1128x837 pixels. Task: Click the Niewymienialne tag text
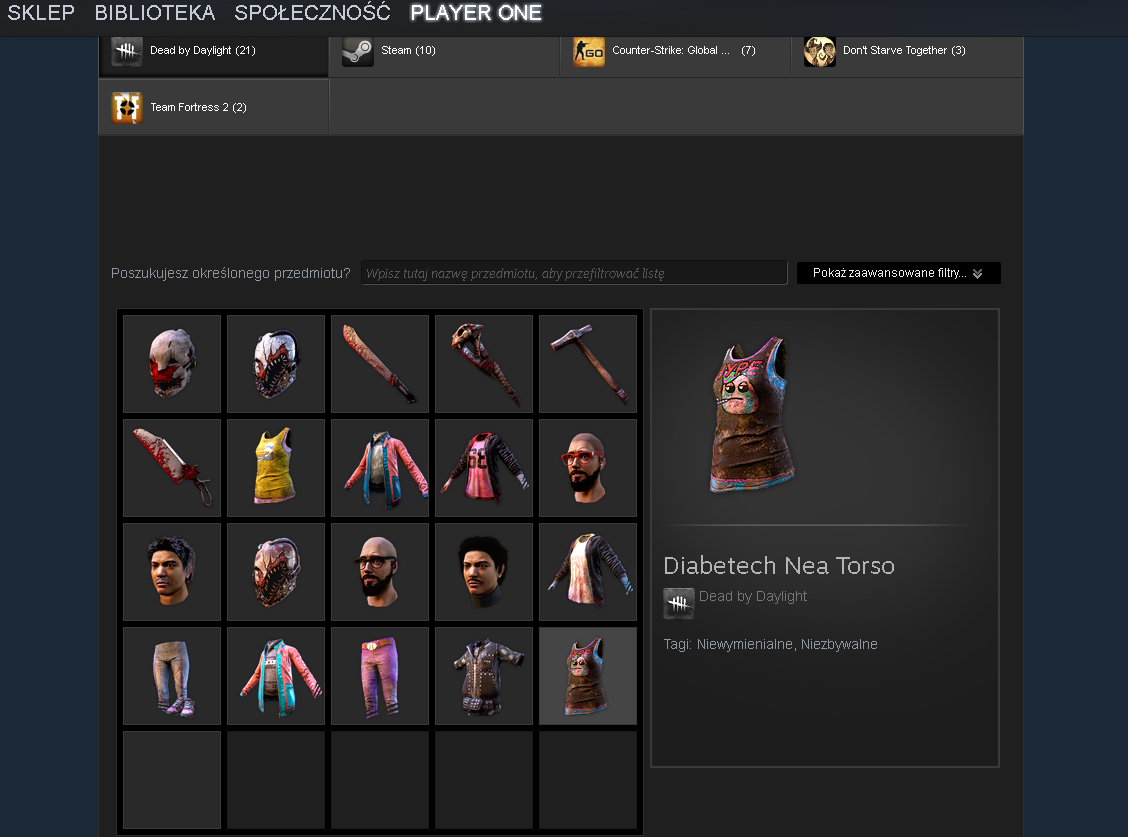click(x=745, y=644)
